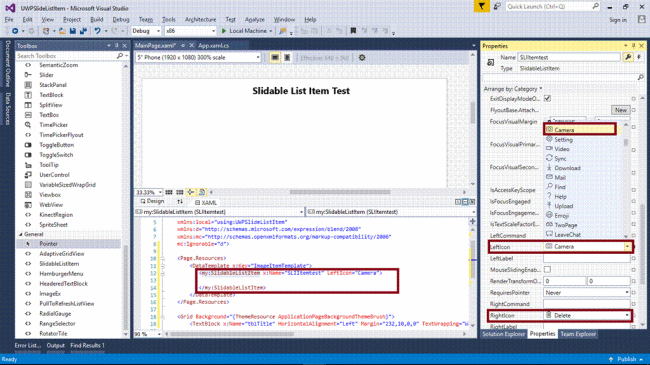Click the navigate backward toolbar icon
The width and height of the screenshot is (650, 365).
[x=15, y=31]
